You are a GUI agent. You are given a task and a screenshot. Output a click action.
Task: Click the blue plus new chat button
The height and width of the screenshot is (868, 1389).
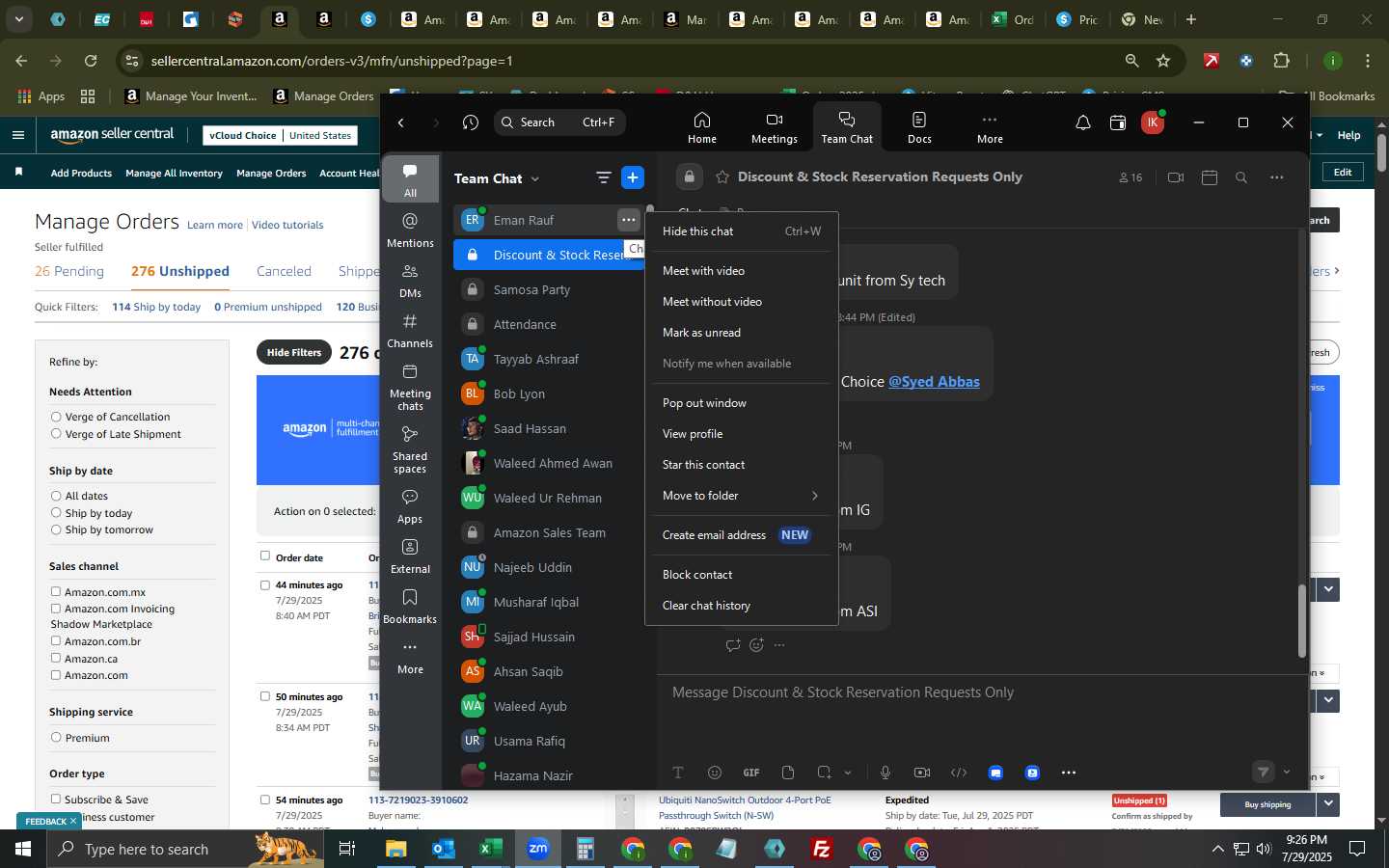click(633, 177)
